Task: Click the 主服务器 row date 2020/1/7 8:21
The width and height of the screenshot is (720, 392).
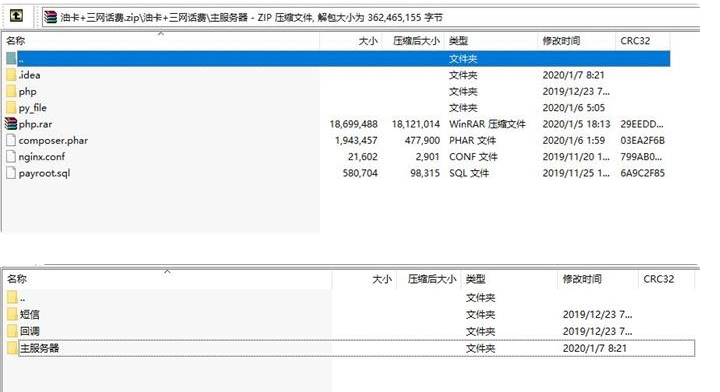Action: click(595, 348)
